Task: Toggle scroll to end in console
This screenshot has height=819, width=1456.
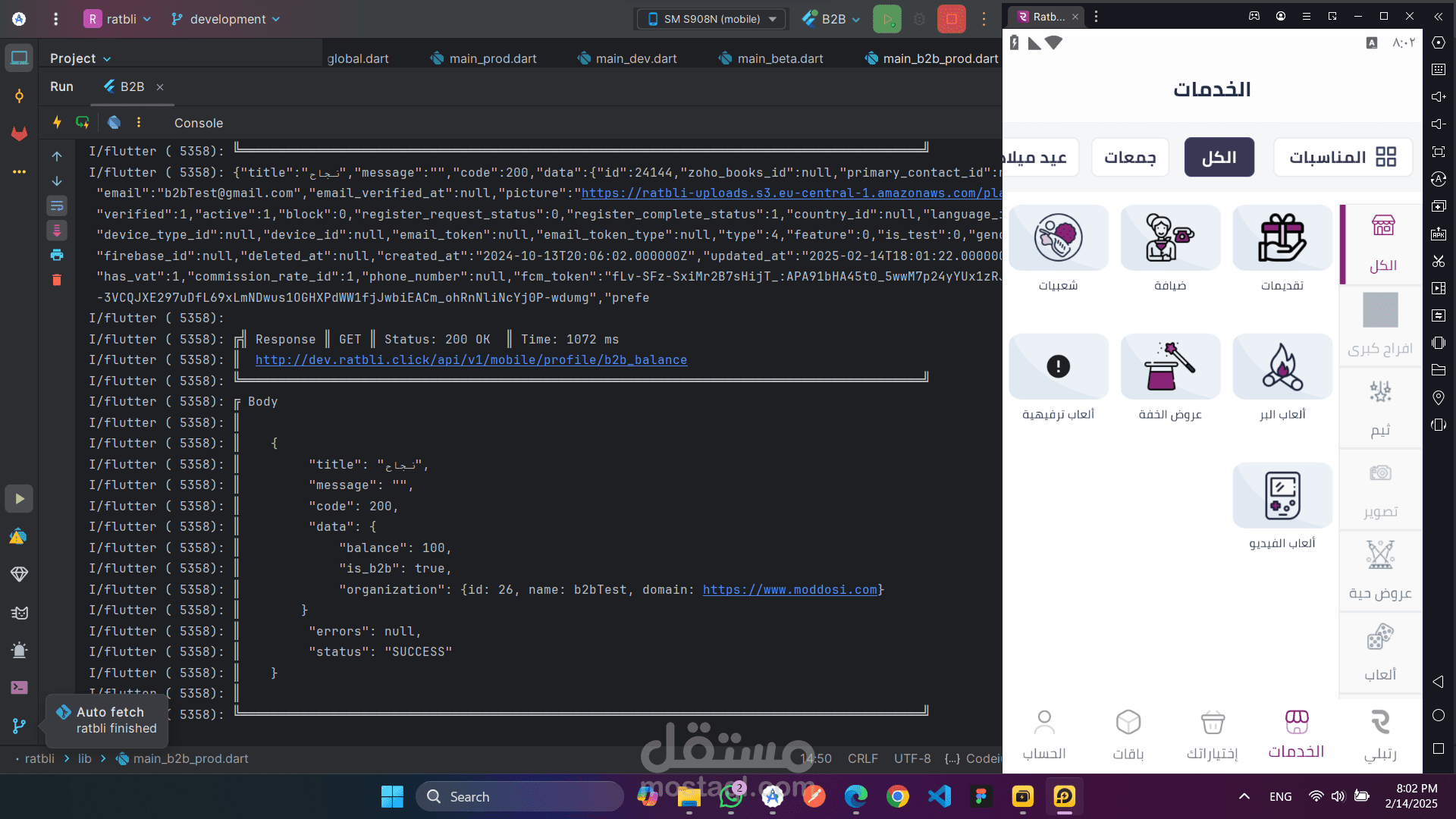Action: [57, 230]
